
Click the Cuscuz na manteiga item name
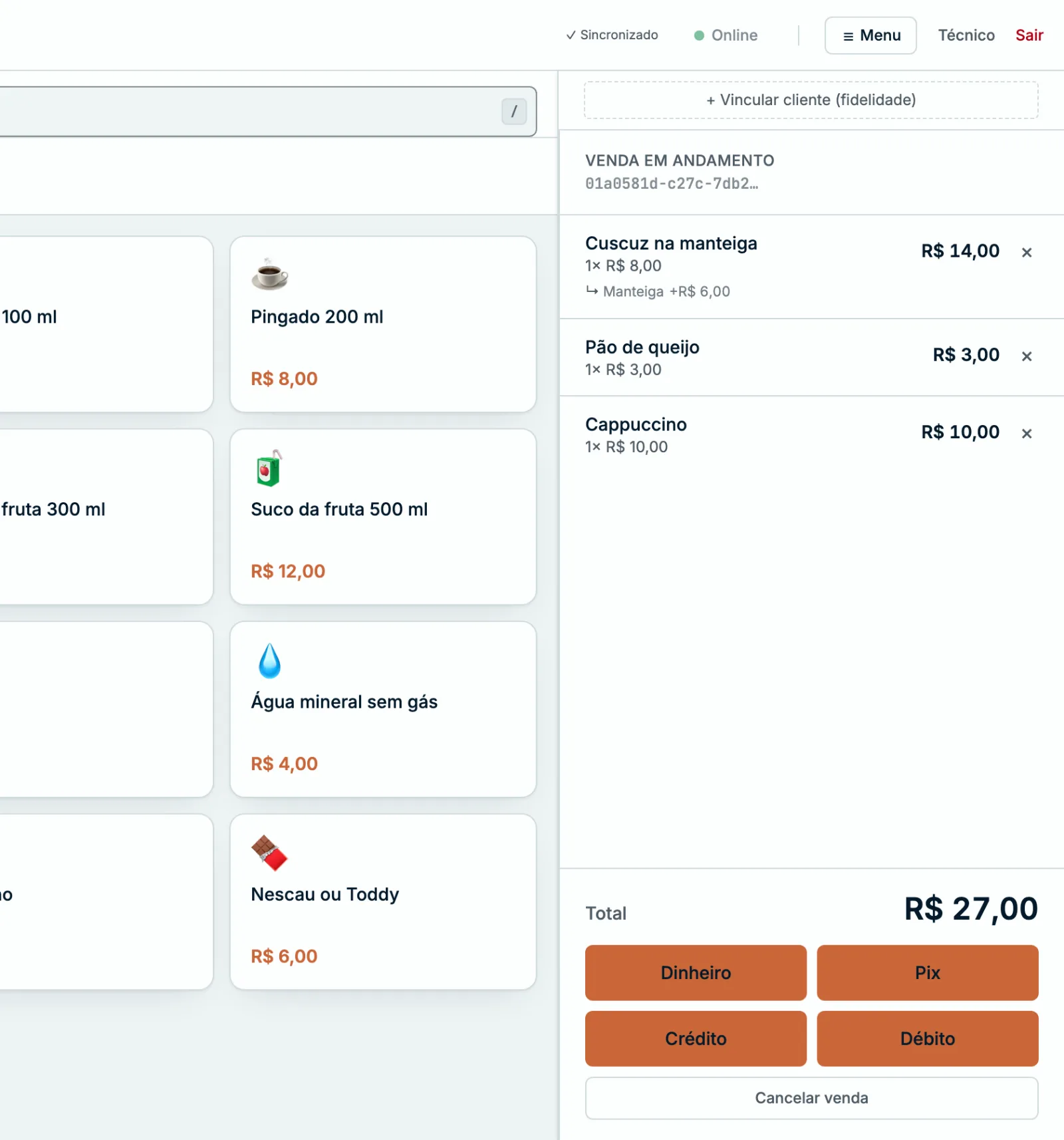click(x=671, y=243)
